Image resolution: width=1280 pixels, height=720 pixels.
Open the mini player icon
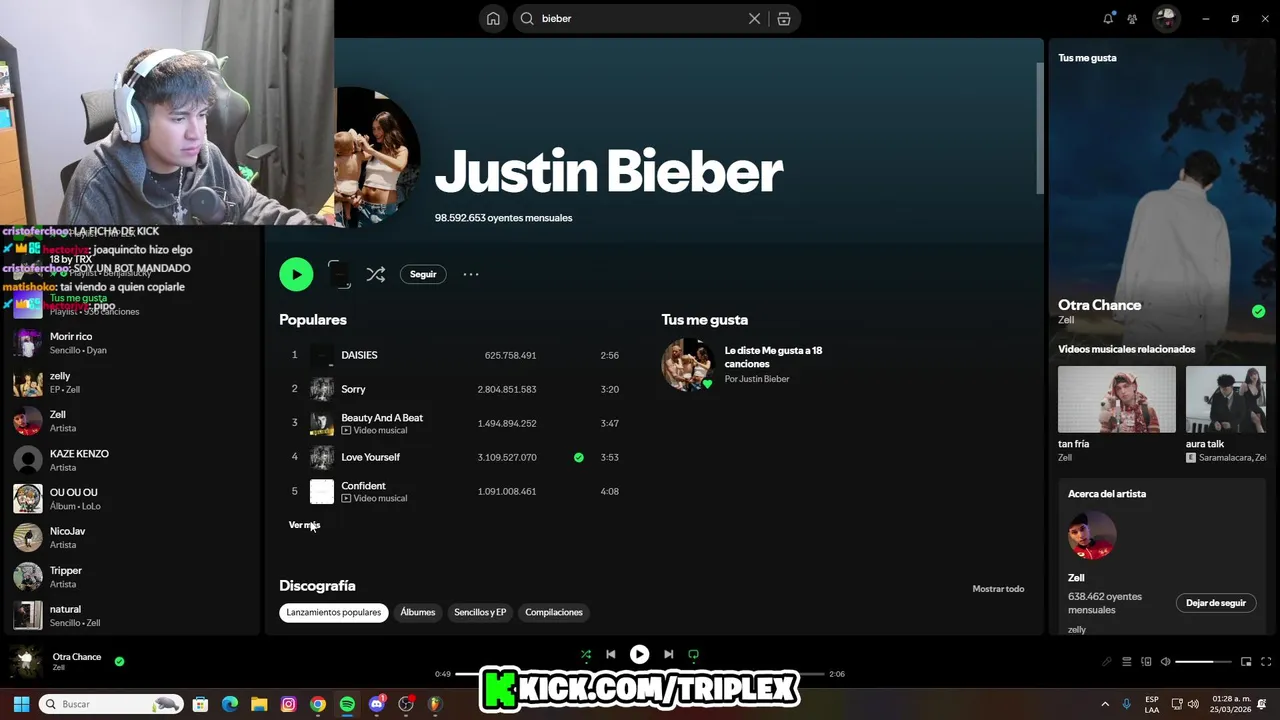coord(1246,661)
